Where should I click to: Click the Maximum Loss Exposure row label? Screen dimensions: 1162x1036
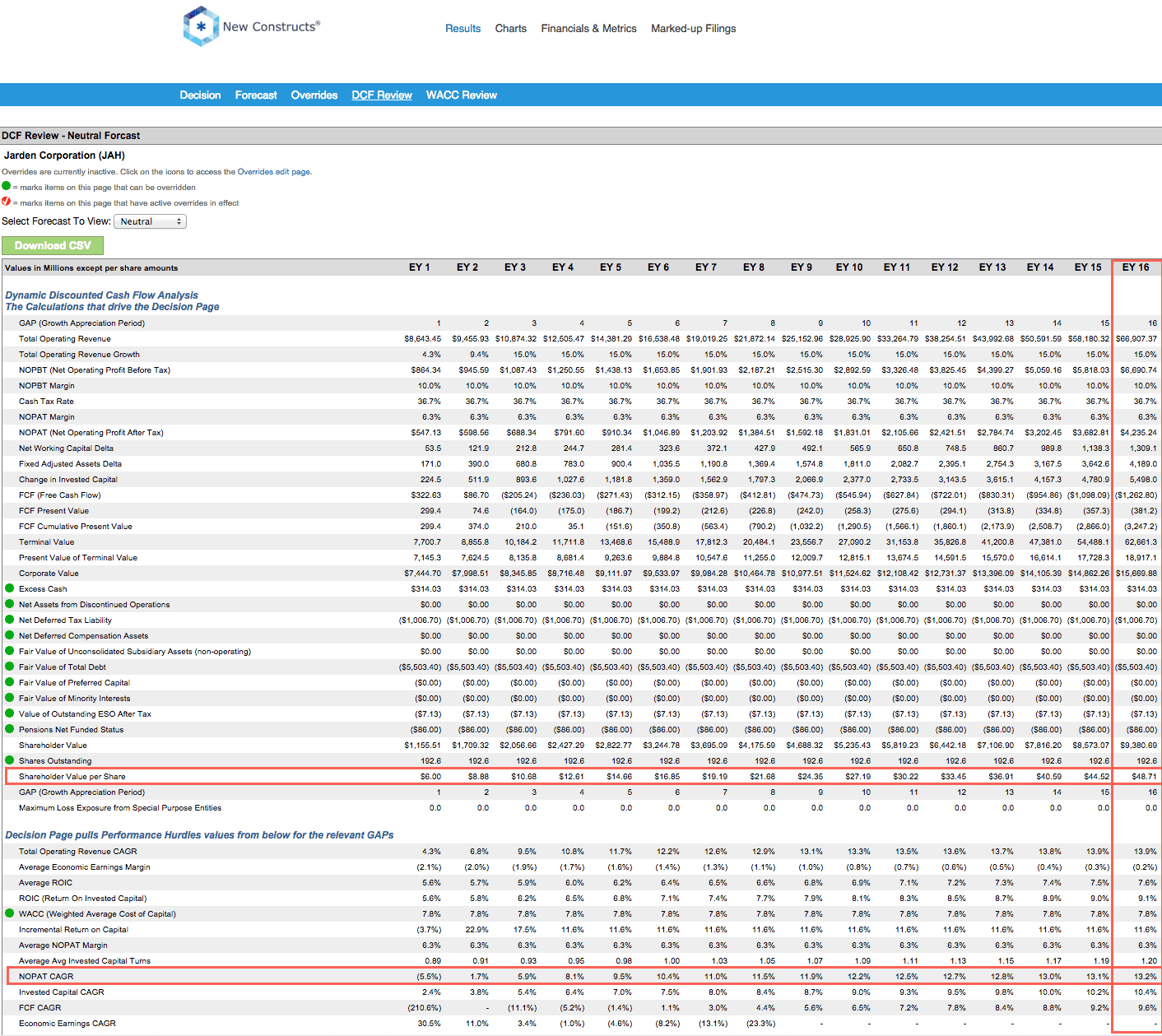click(x=120, y=808)
